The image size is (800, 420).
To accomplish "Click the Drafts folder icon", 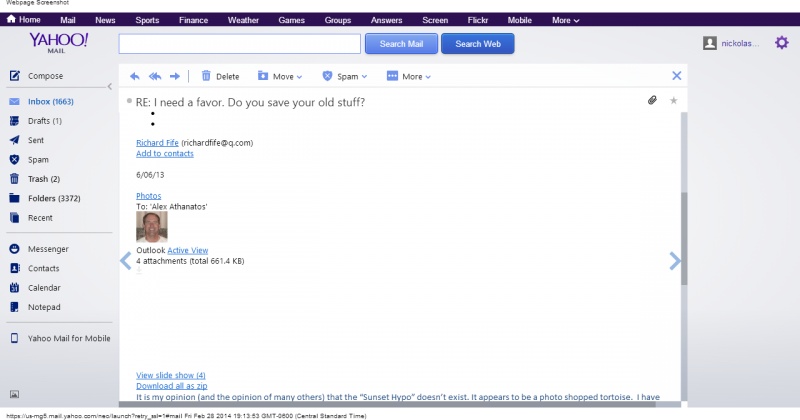I will pos(14,121).
